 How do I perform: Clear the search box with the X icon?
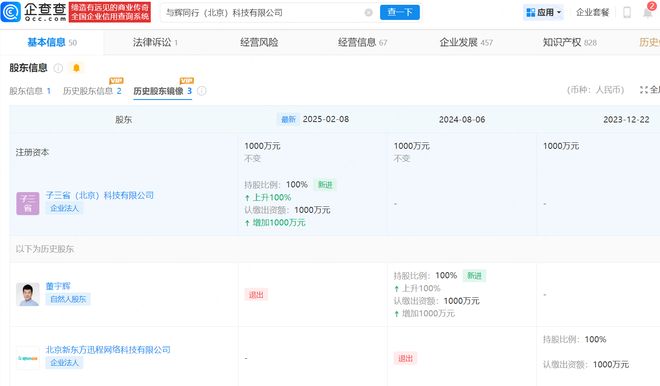(x=368, y=13)
